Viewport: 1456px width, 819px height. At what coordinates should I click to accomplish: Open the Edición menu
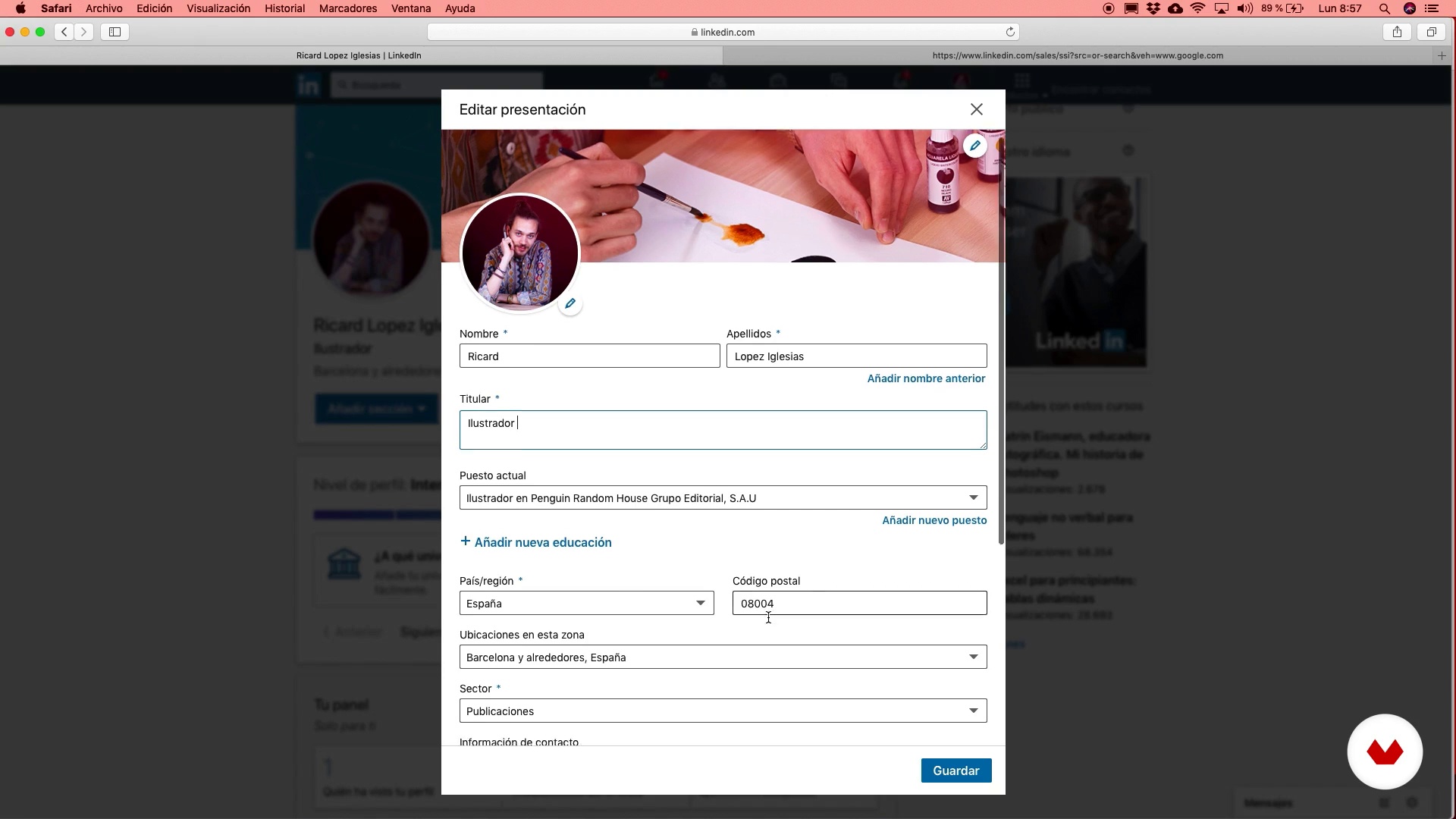click(154, 8)
